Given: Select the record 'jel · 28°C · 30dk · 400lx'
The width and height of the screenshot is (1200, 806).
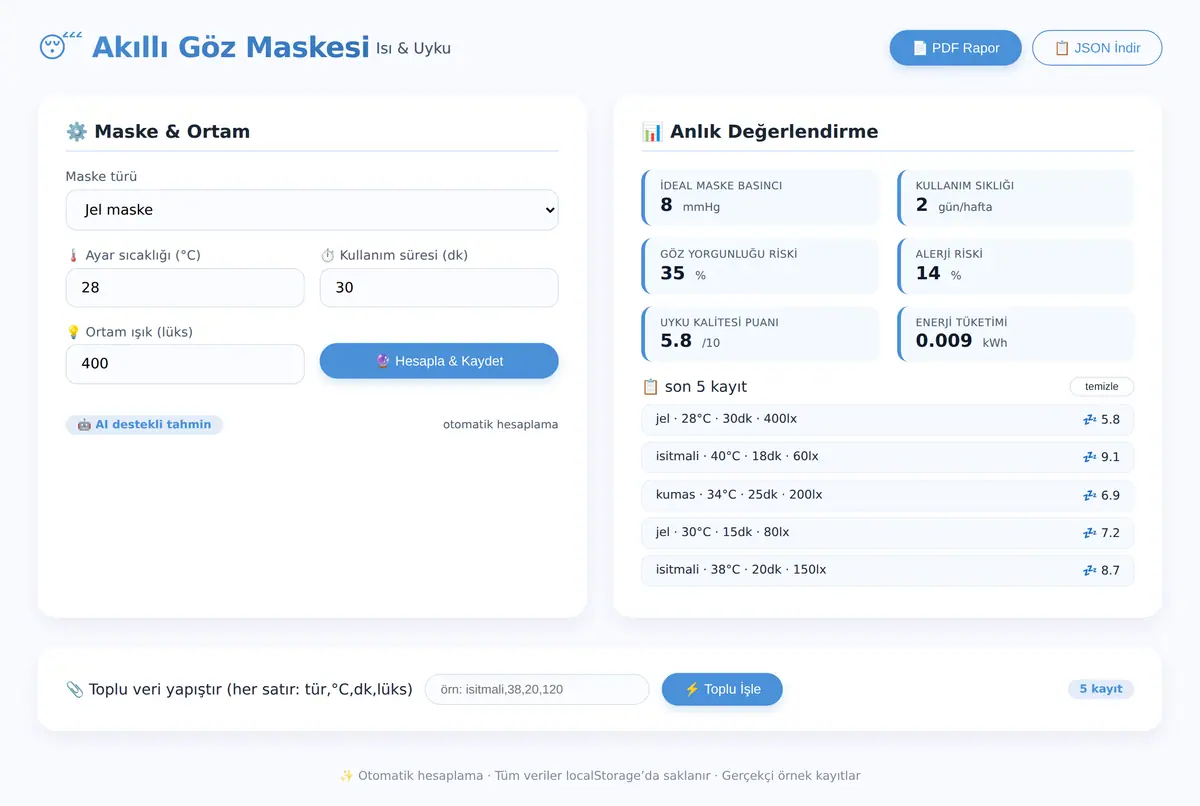Looking at the screenshot, I should [888, 420].
